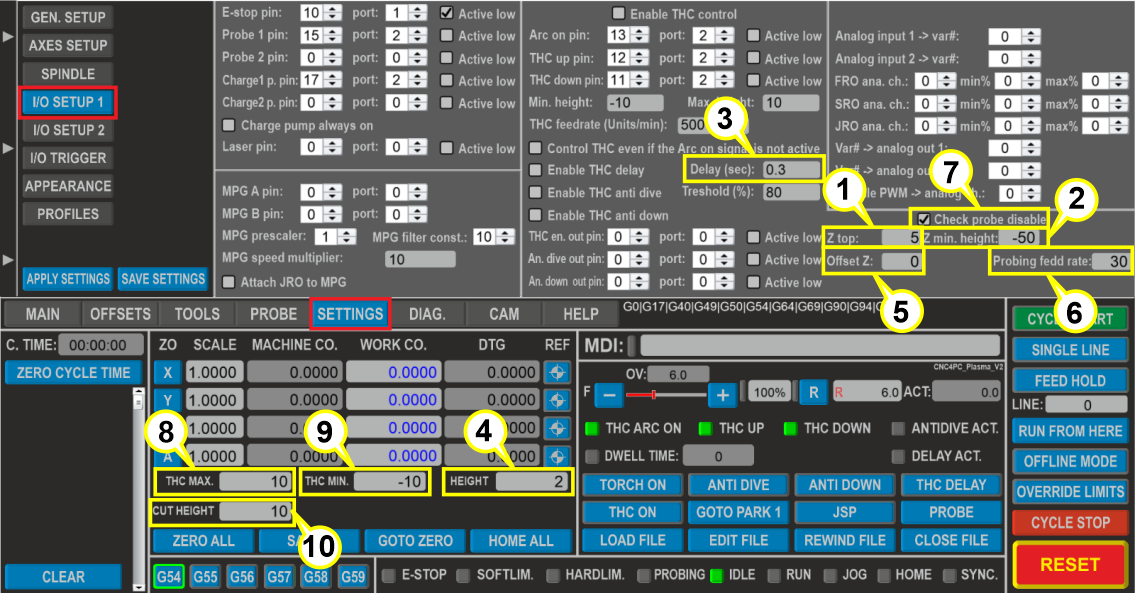Click the X zero button in ZO column

167,372
